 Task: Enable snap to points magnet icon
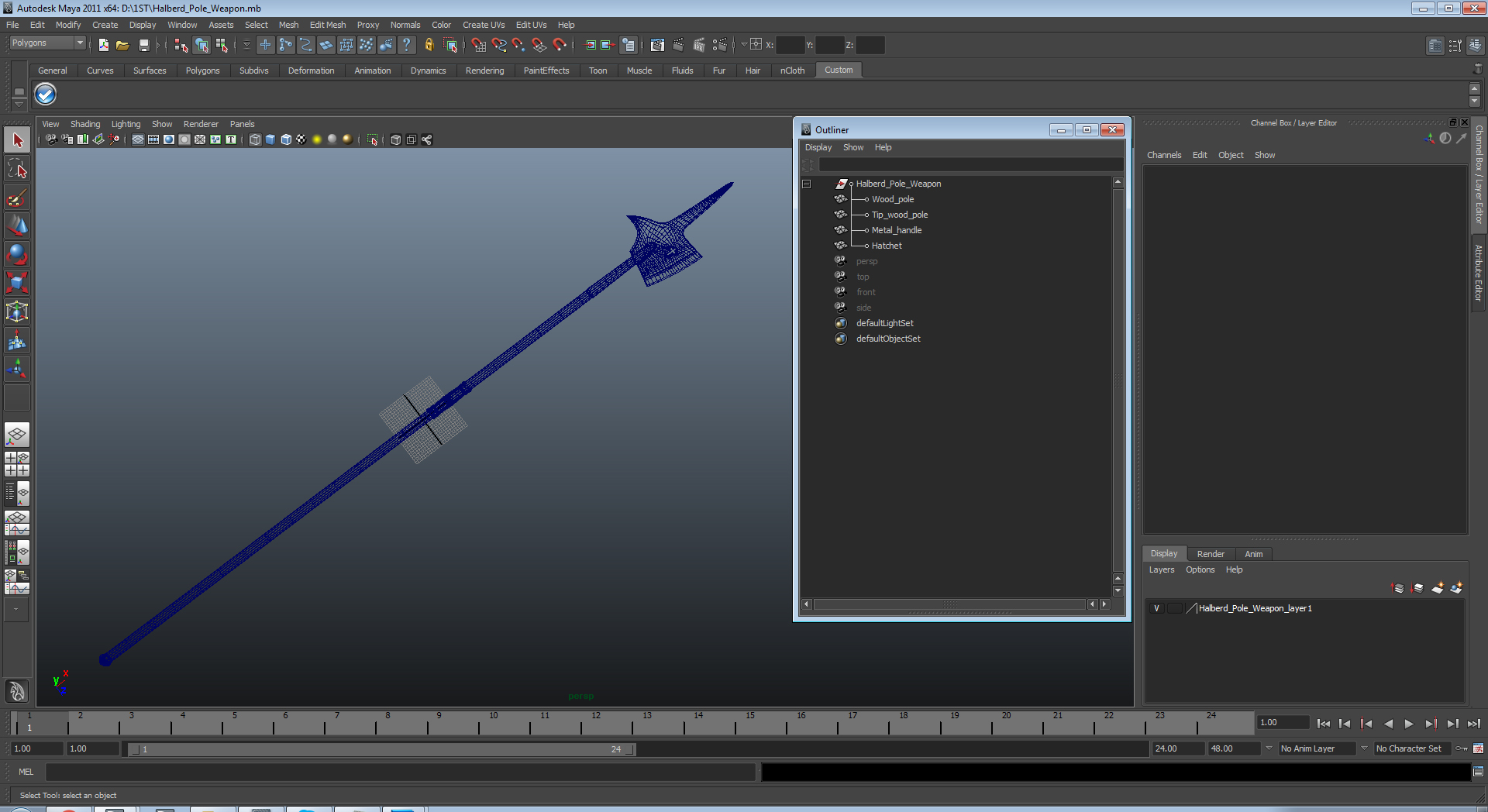(519, 45)
